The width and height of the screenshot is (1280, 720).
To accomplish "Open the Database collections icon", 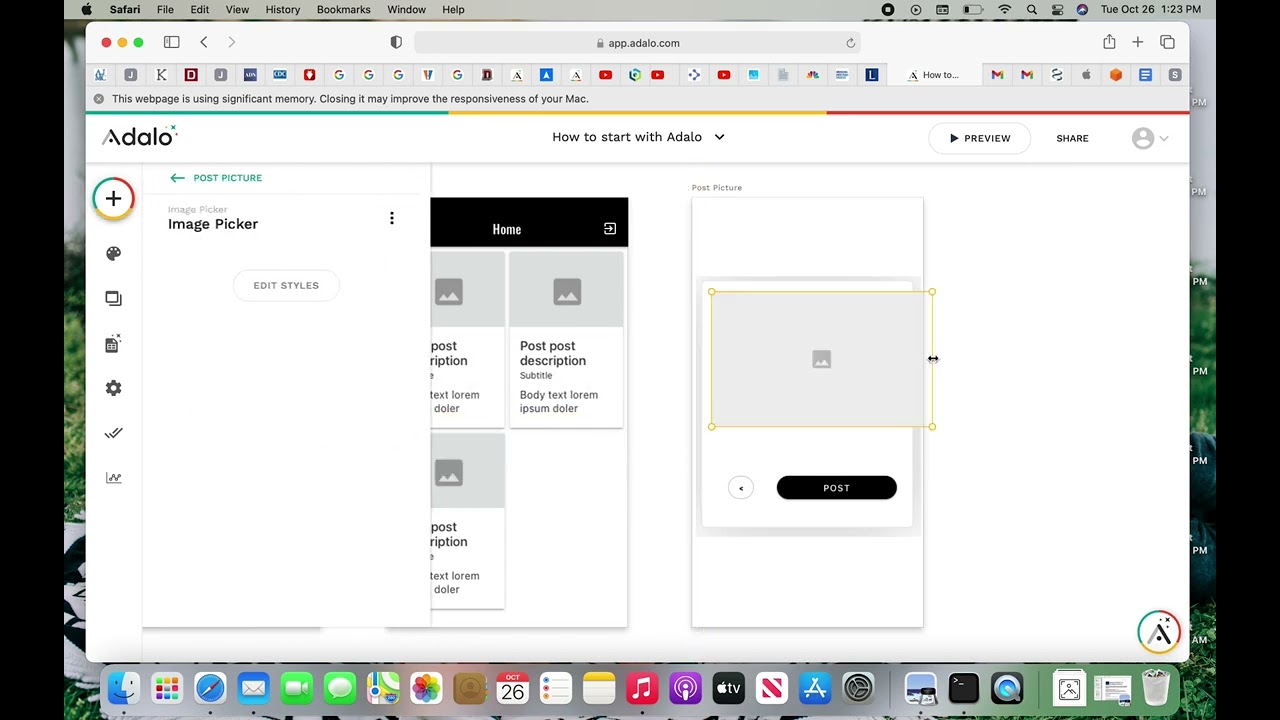I will coord(113,343).
